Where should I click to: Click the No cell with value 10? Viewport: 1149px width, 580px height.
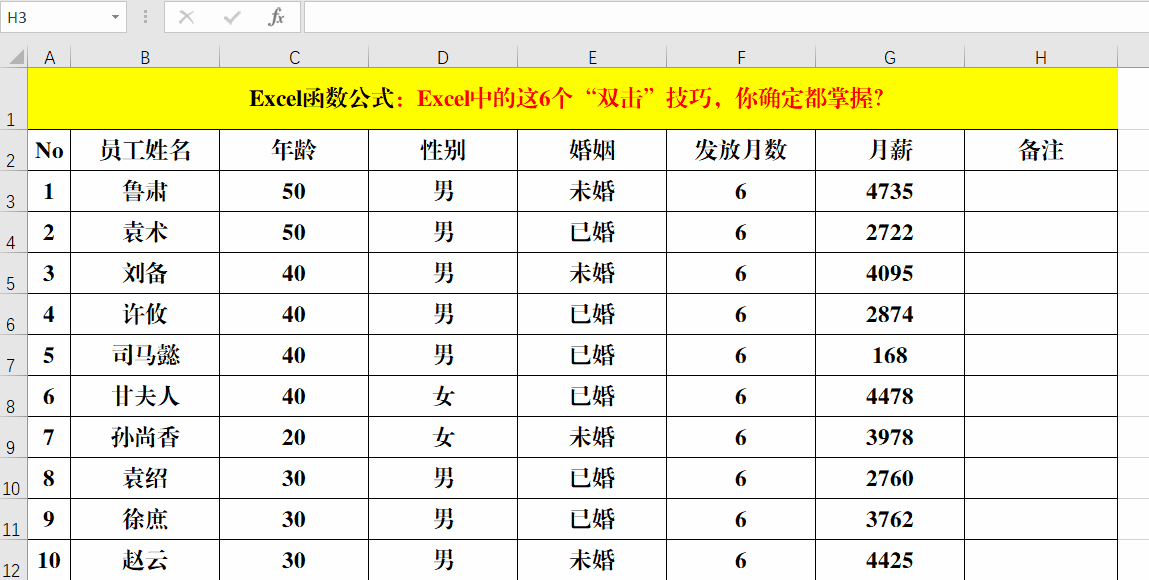[x=49, y=560]
